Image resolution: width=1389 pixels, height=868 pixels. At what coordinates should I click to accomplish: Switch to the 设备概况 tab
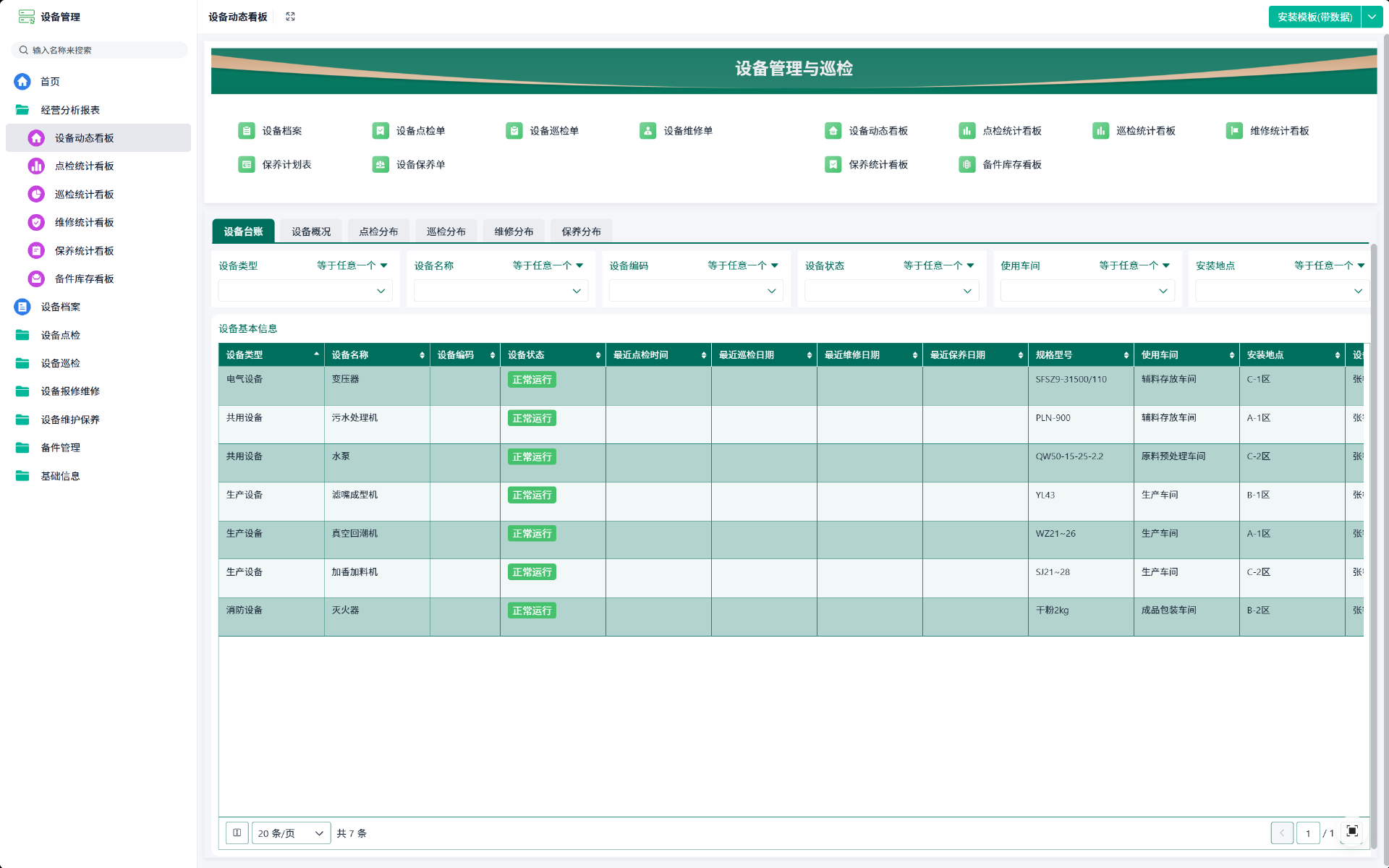[x=311, y=231]
